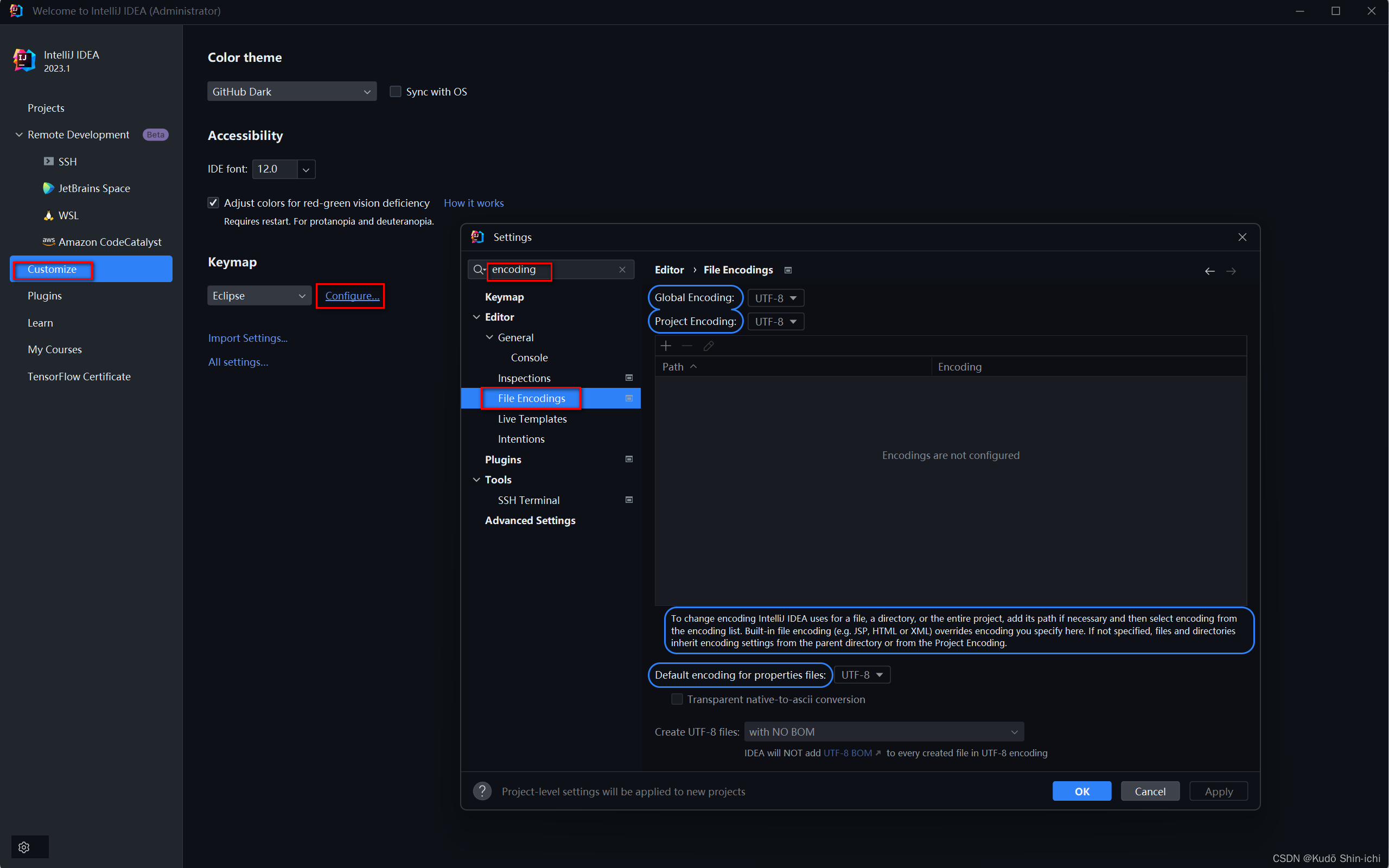Toggle Transparent native-to-ascii conversion checkbox

pyautogui.click(x=677, y=699)
